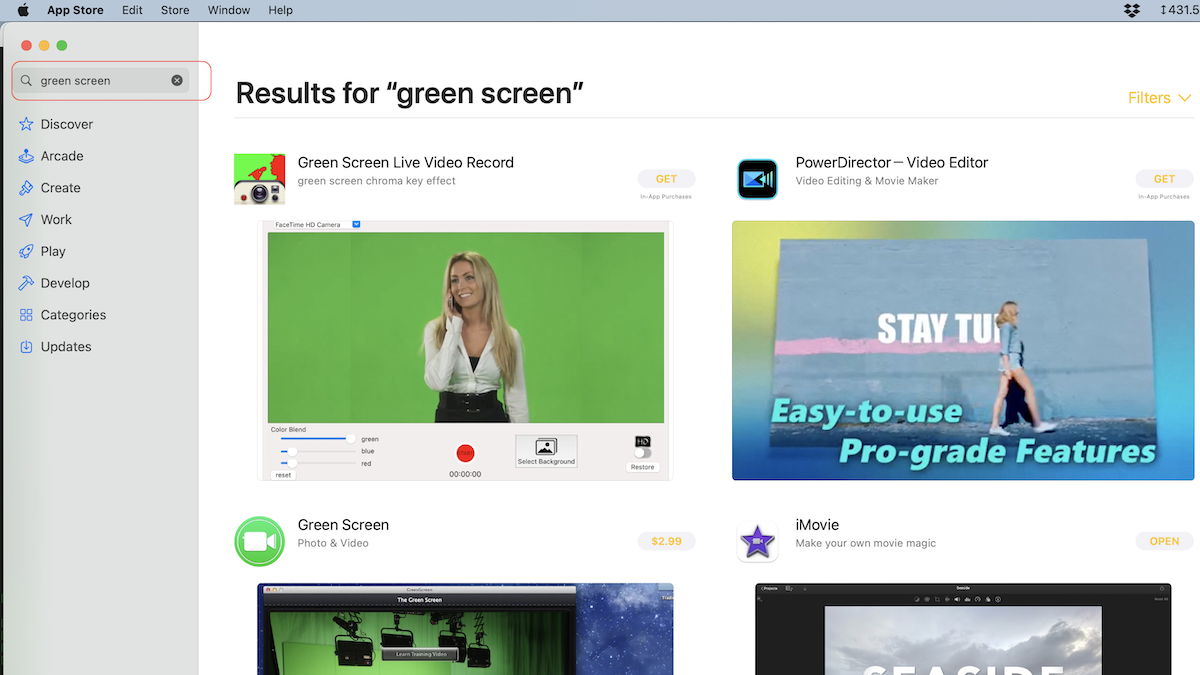1200x675 pixels.
Task: Adjust the green color blend slider
Action: pyautogui.click(x=318, y=438)
